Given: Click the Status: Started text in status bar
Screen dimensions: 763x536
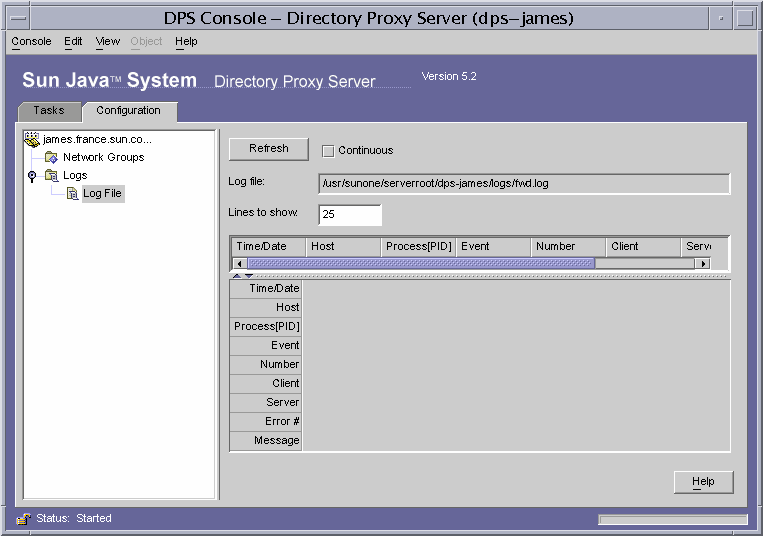Looking at the screenshot, I should (x=74, y=518).
